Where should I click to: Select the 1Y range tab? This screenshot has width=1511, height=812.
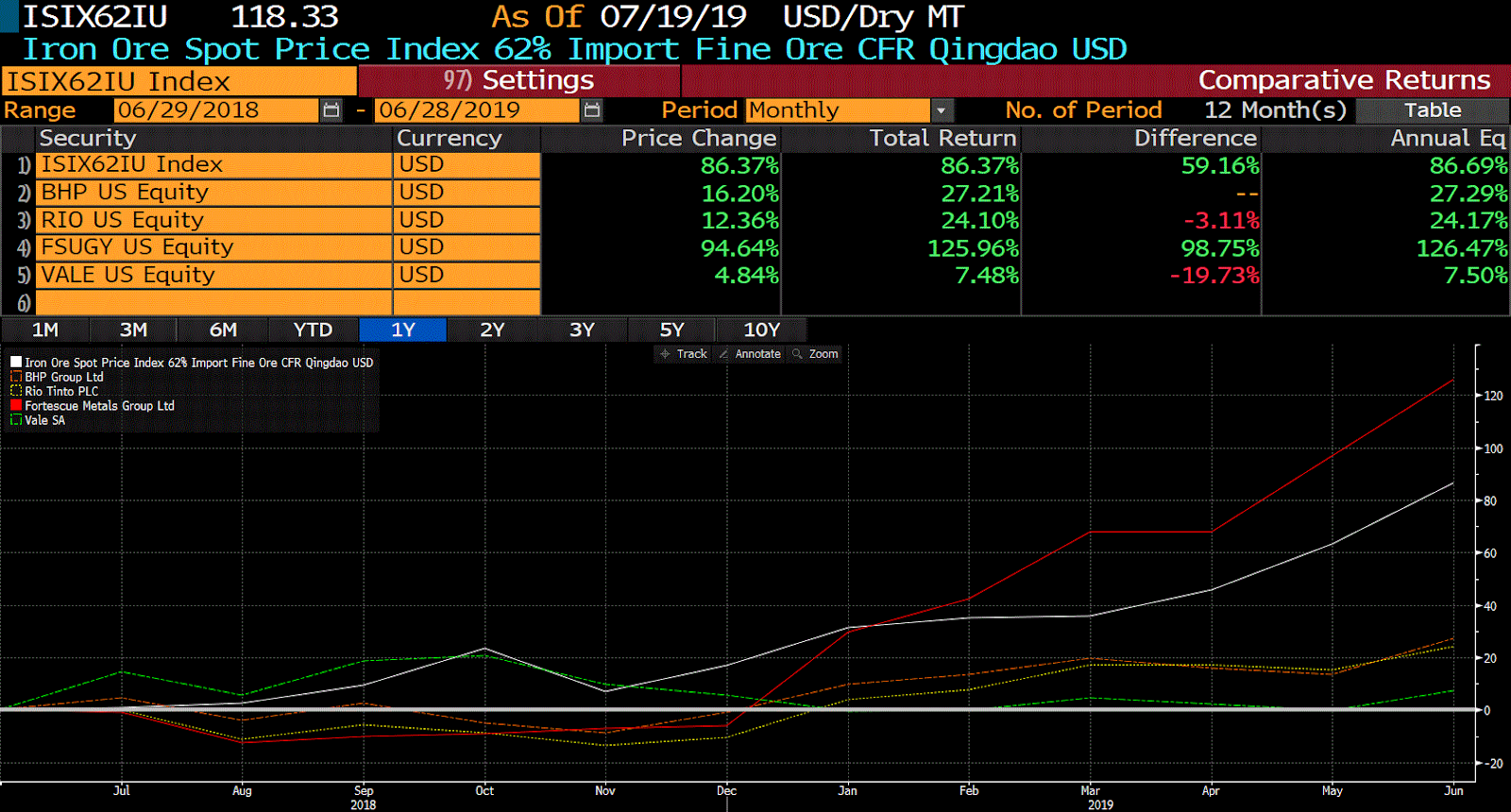[x=403, y=330]
